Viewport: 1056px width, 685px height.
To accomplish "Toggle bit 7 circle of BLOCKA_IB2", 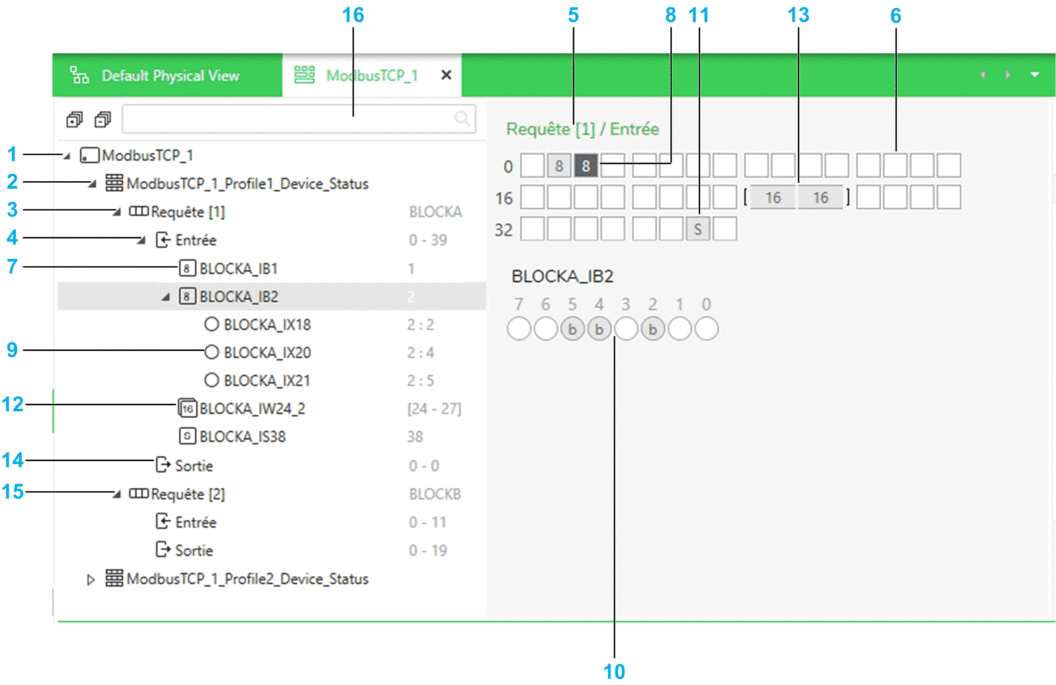I will tap(519, 329).
